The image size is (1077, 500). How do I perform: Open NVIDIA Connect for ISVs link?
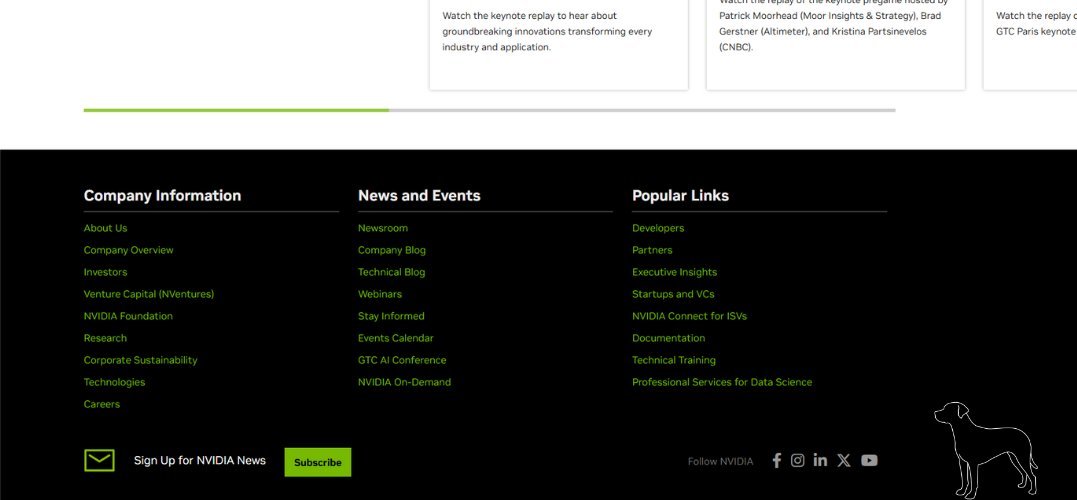point(689,316)
